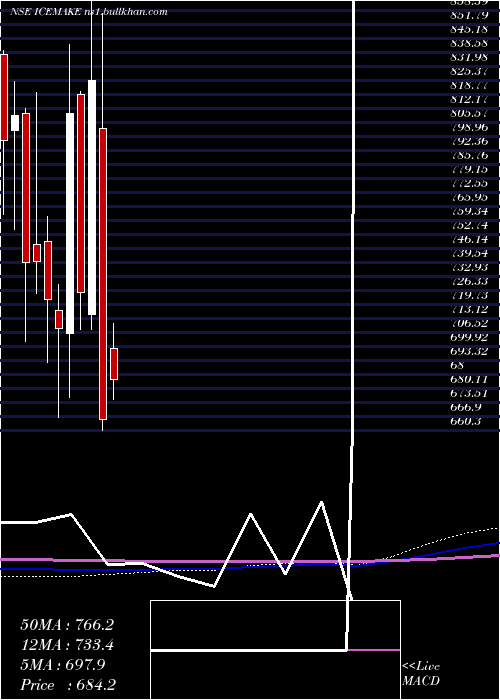The height and width of the screenshot is (700, 500).
Task: Click the 779.15 price axis label
Action: point(469,169)
